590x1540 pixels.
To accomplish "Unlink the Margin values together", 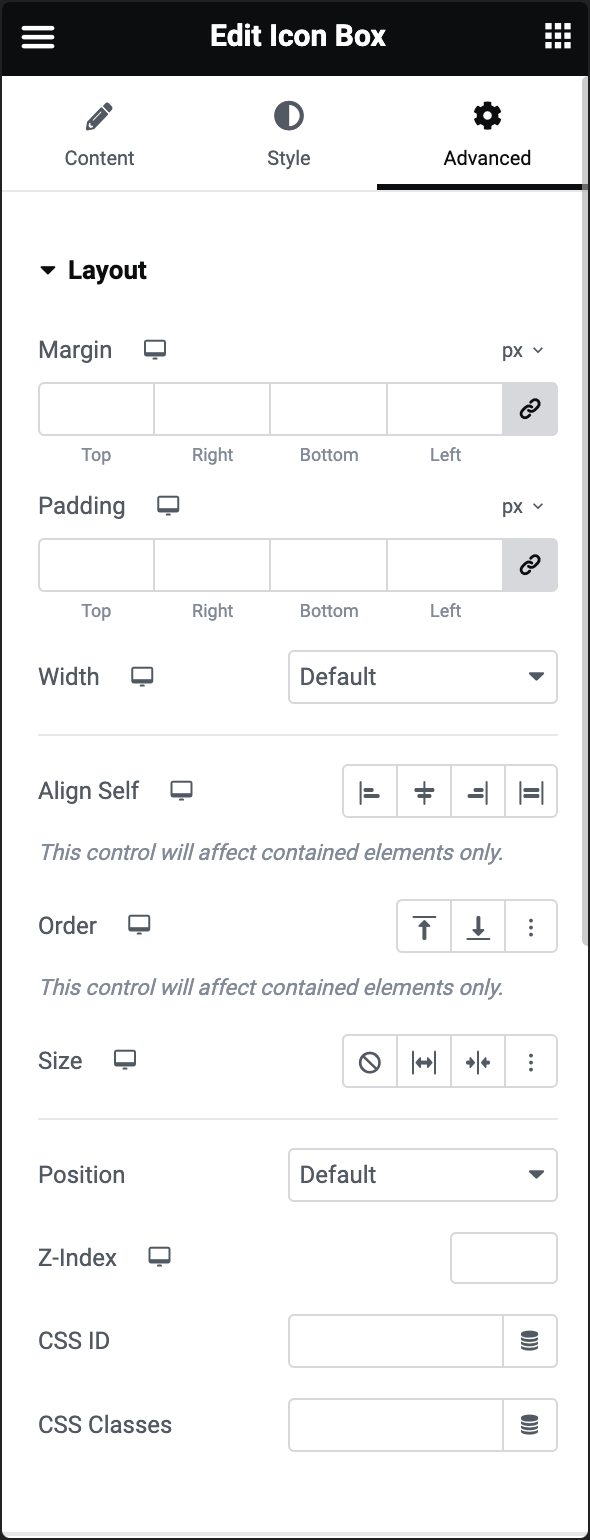I will point(530,409).
